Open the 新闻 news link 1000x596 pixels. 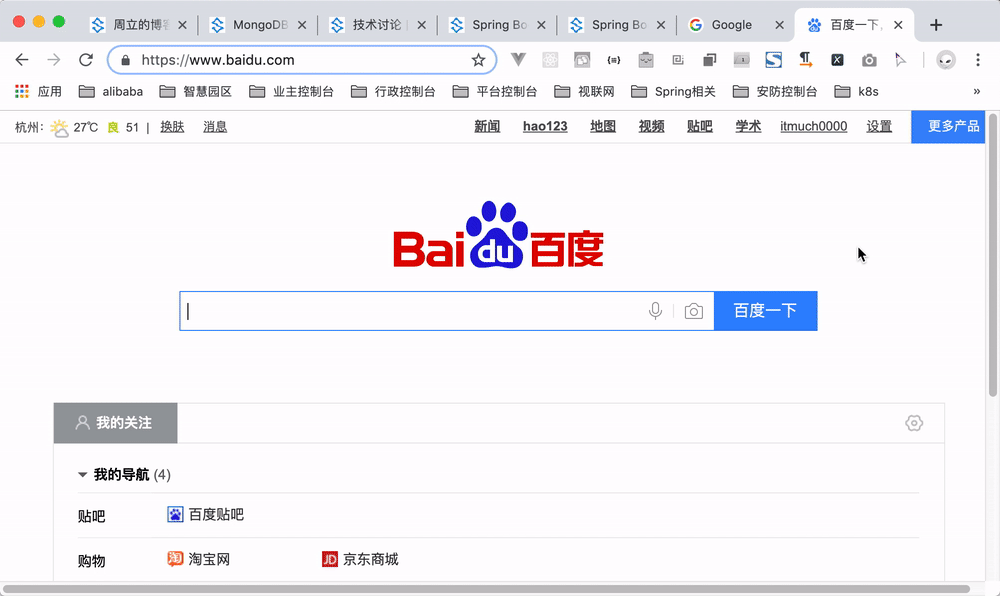pyautogui.click(x=487, y=126)
